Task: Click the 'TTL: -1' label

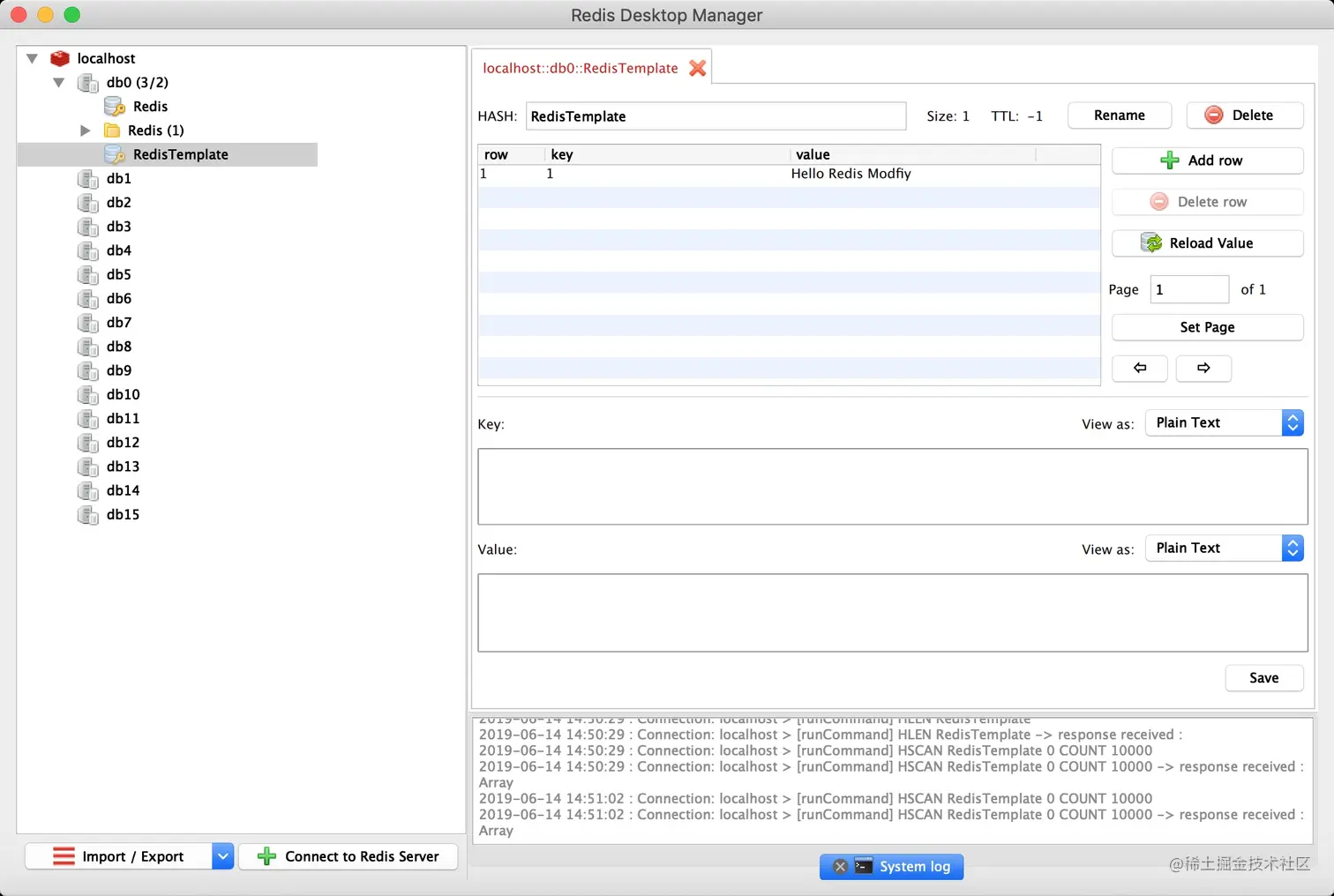Action: 1016,116
